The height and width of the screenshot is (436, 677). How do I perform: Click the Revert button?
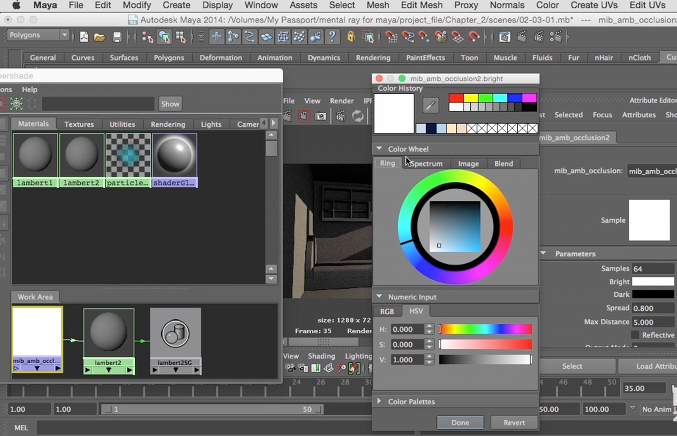pos(514,423)
